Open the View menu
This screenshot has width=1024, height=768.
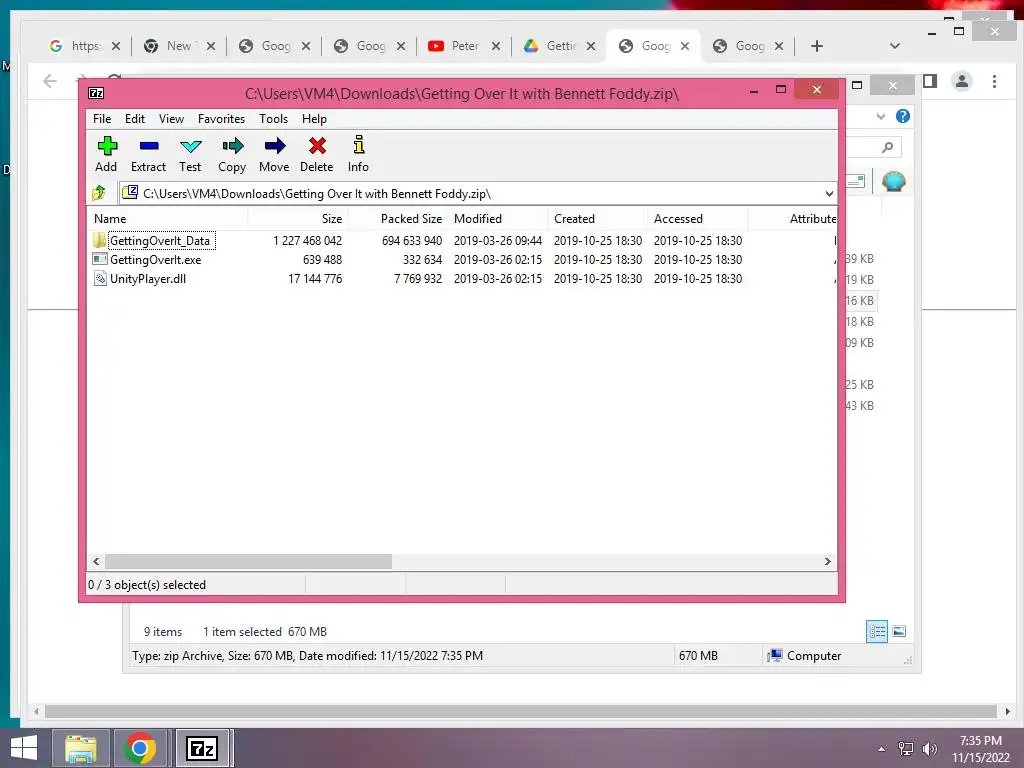pyautogui.click(x=171, y=119)
